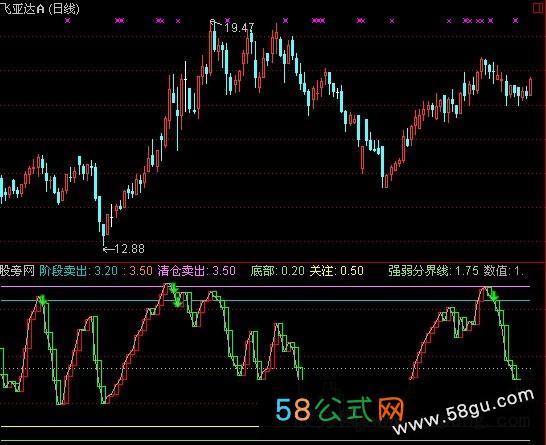
Task: Click the (日线) daily period label
Action: pos(64,8)
